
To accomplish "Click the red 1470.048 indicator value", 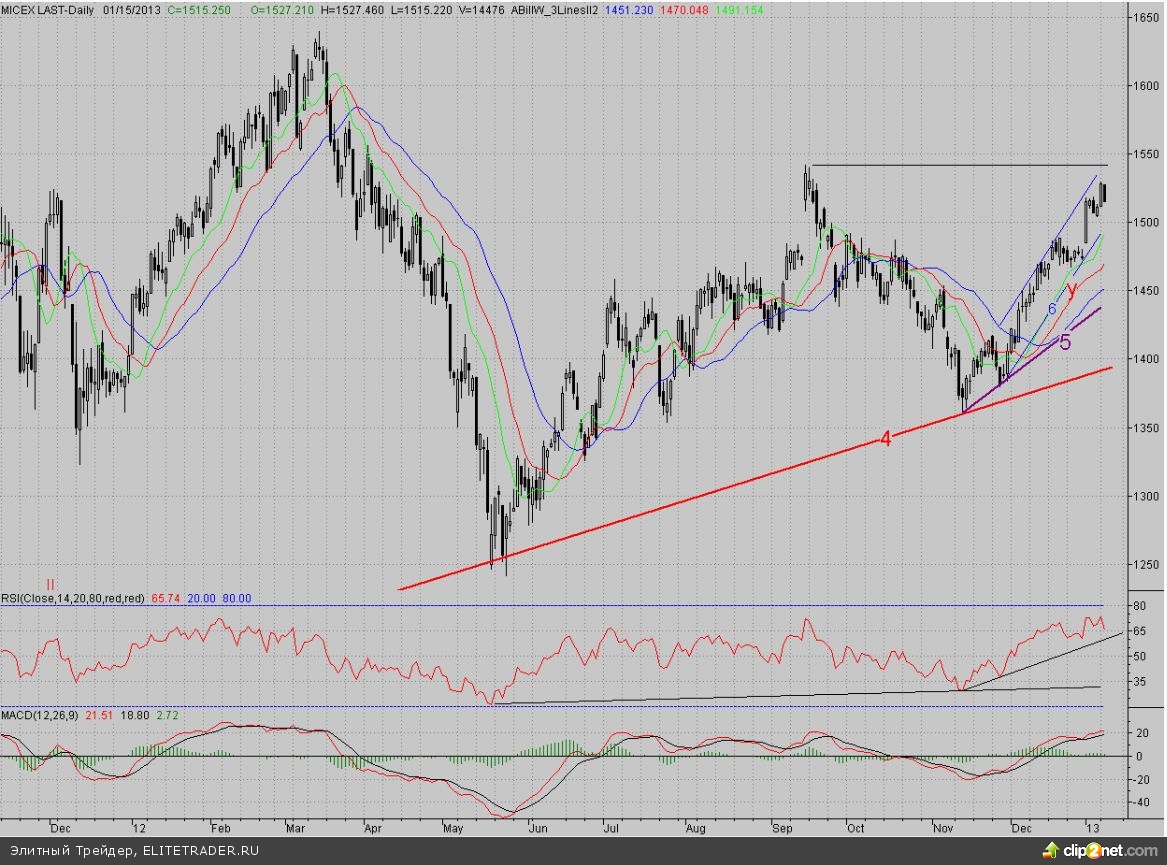I will [675, 7].
